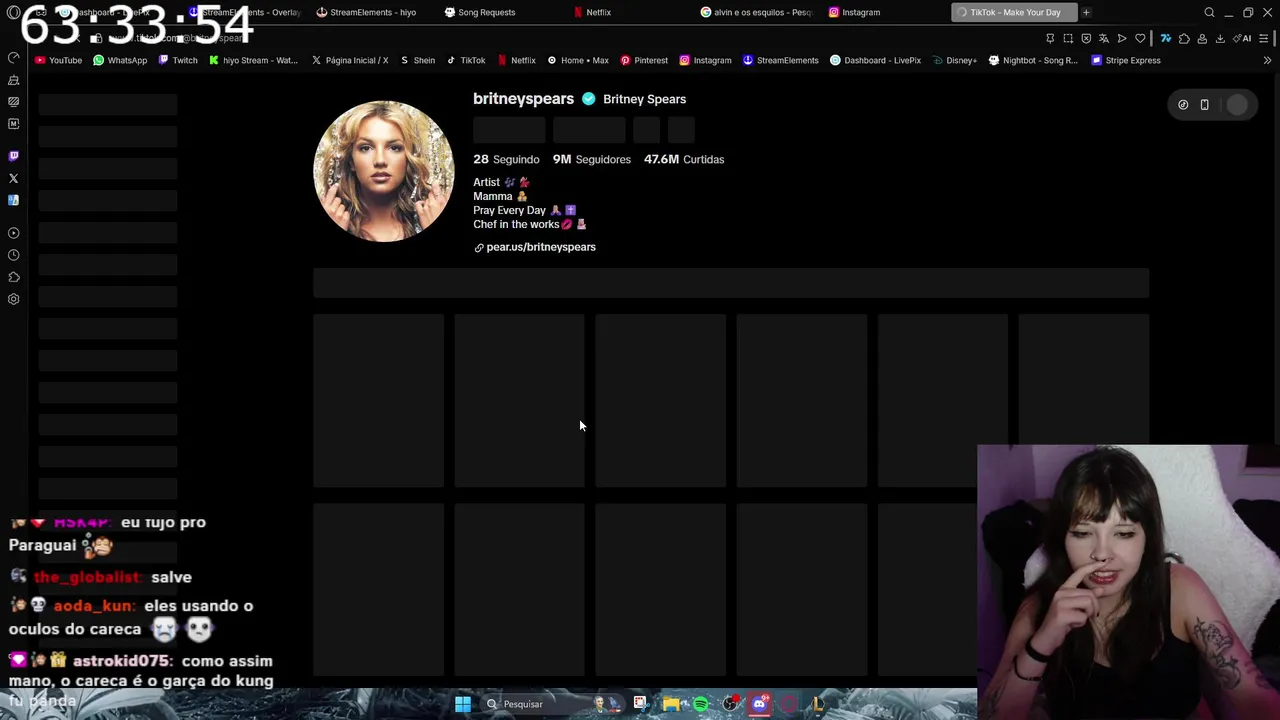
Task: Open OBS Studio from the taskbar
Action: point(730,704)
